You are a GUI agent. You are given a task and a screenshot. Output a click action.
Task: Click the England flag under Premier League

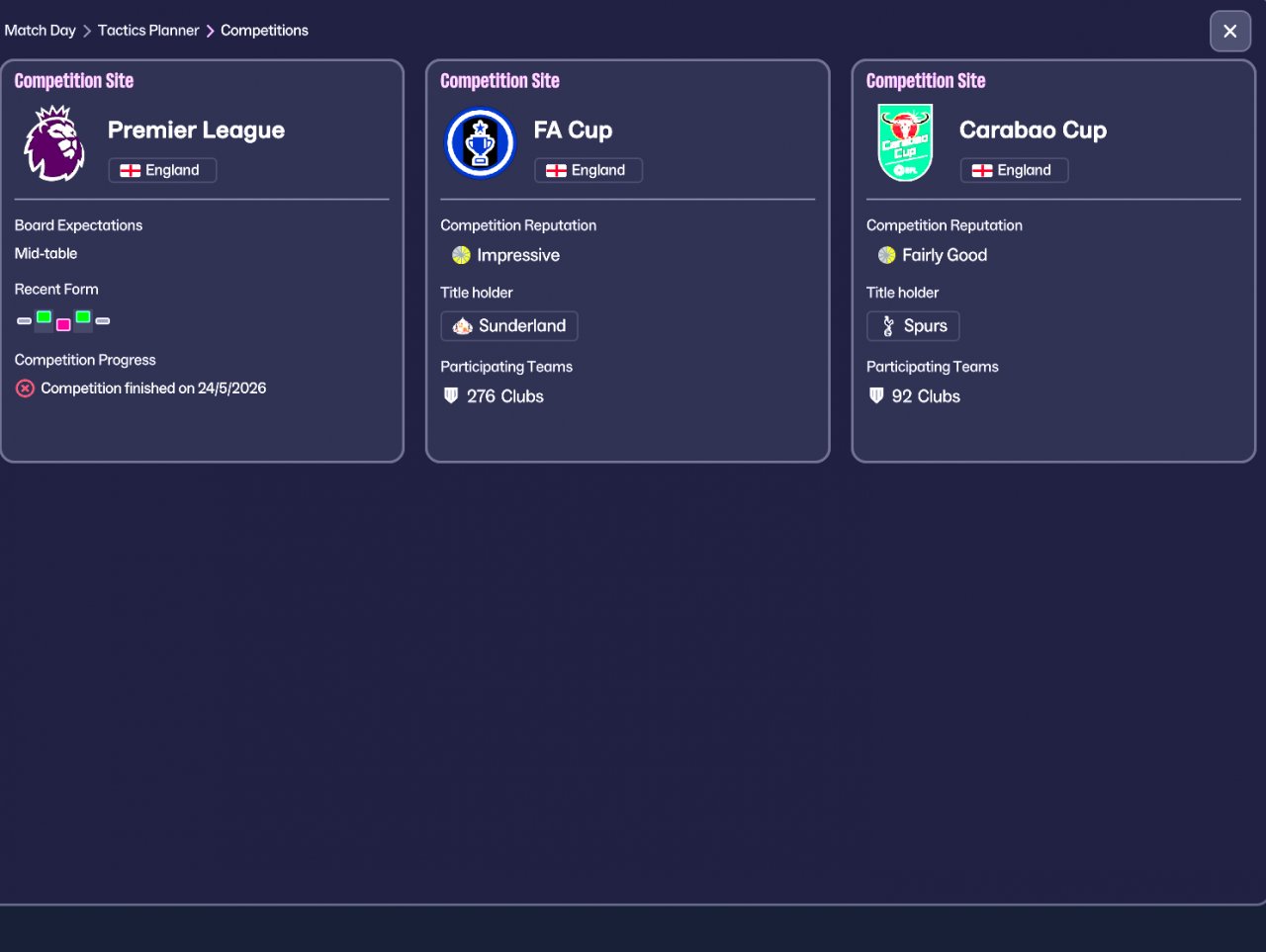[x=130, y=170]
